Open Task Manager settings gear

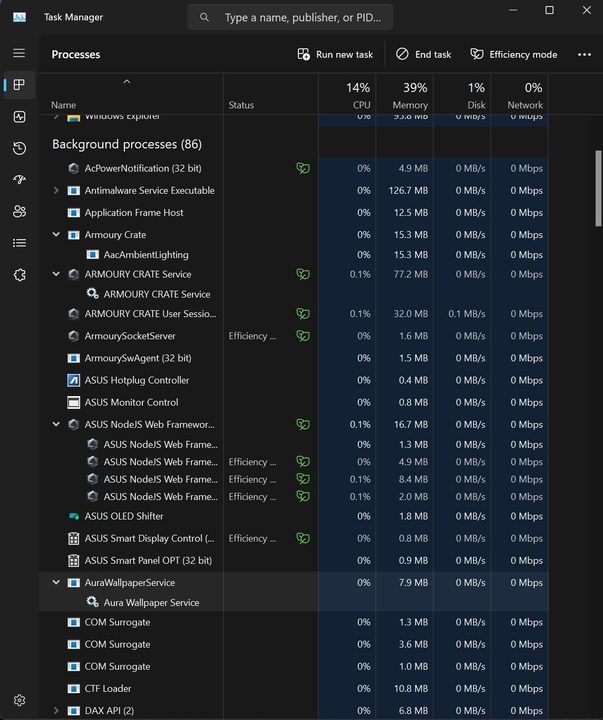pyautogui.click(x=19, y=700)
